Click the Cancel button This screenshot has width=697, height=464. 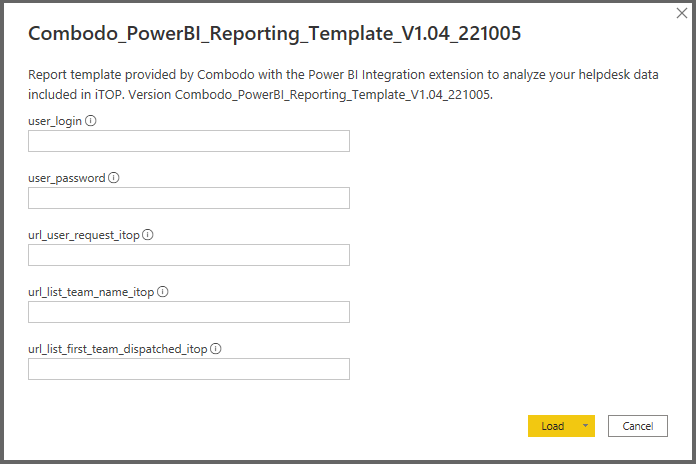[637, 426]
